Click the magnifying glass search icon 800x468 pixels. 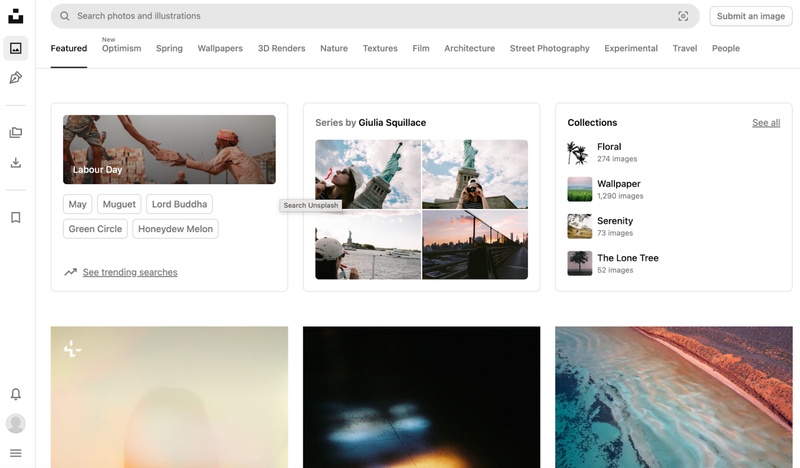click(x=65, y=16)
